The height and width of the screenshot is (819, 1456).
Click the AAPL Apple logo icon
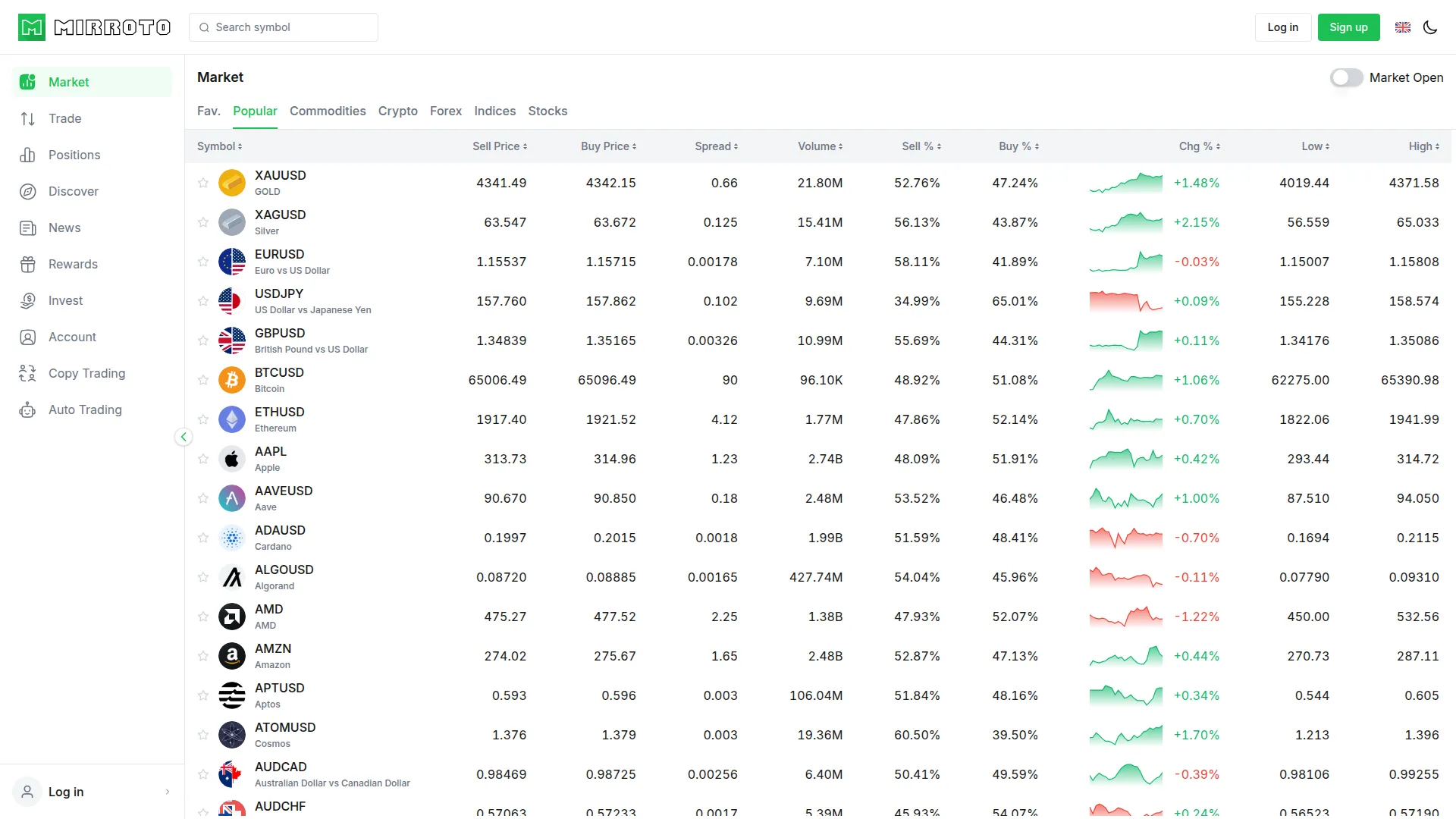(232, 459)
